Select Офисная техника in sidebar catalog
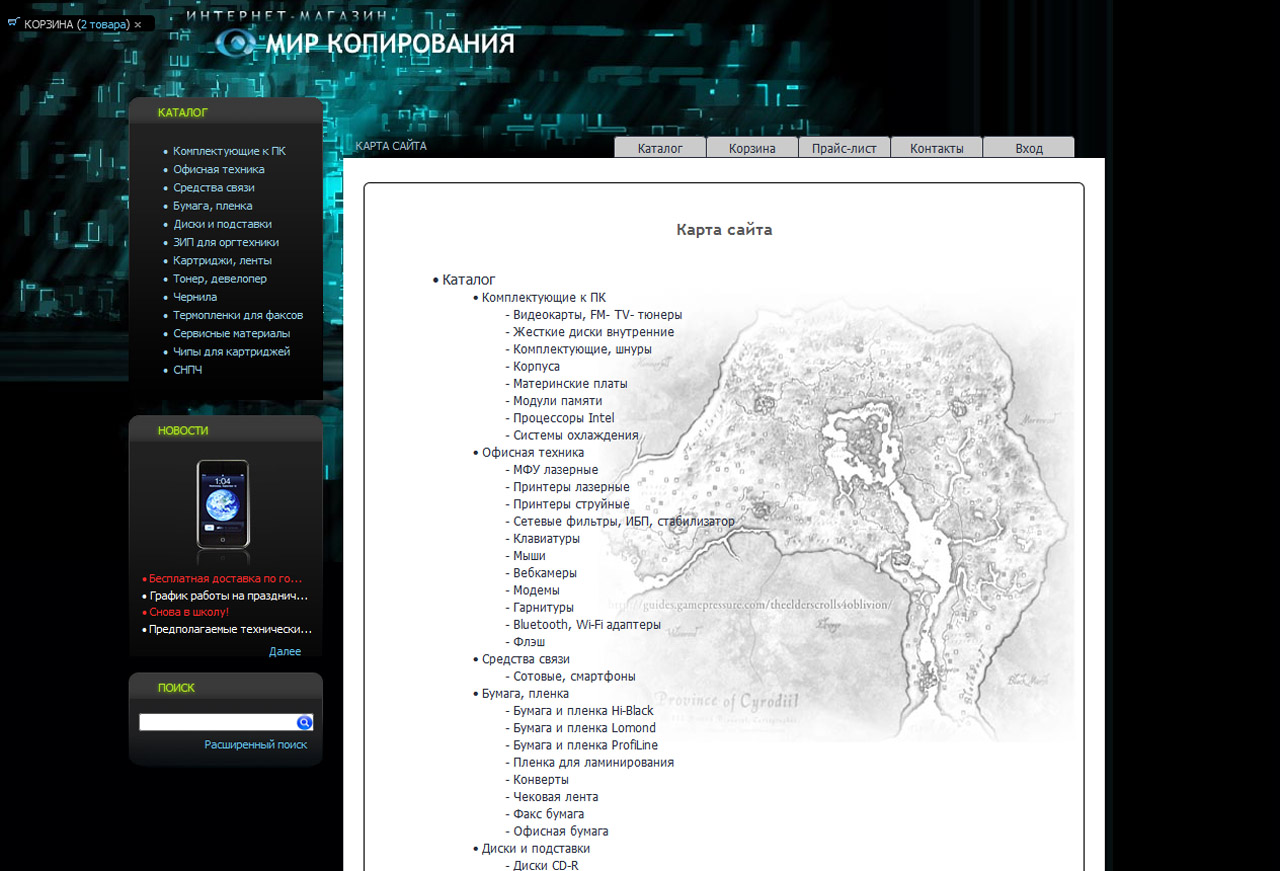Image resolution: width=1280 pixels, height=871 pixels. pyautogui.click(x=219, y=169)
